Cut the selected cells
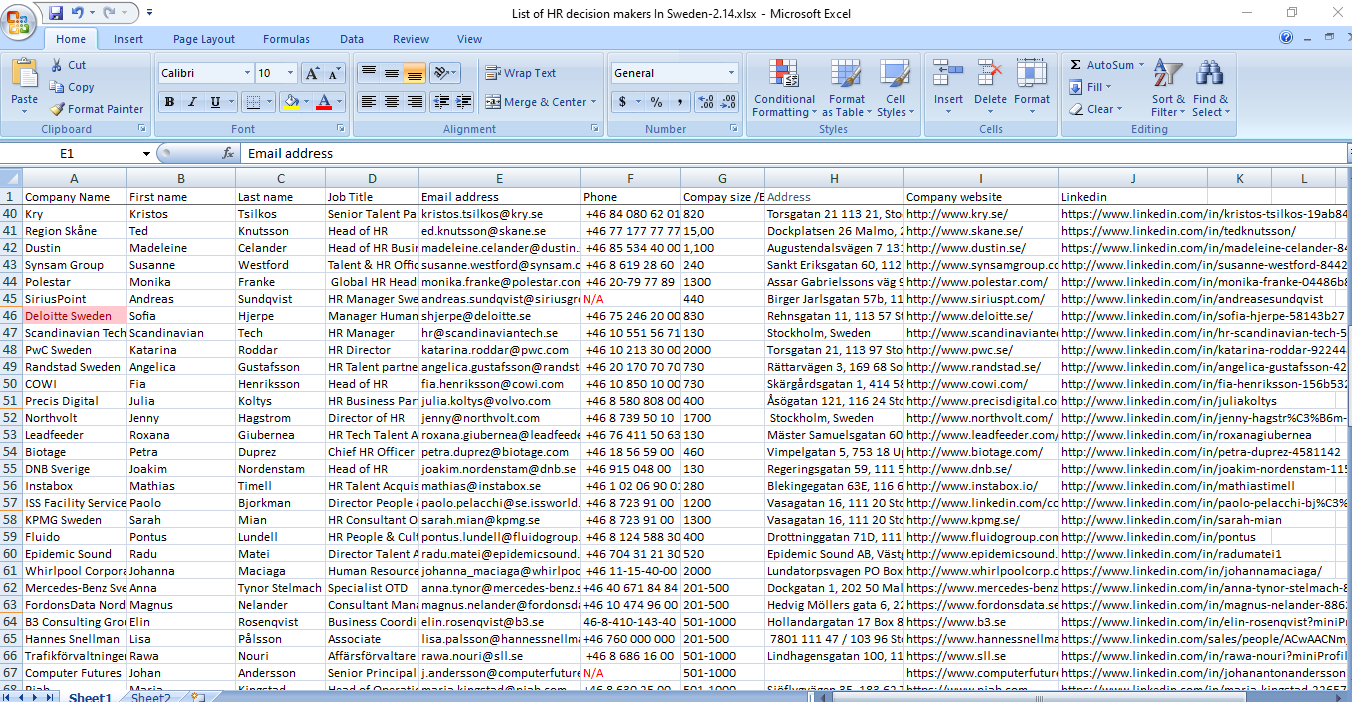This screenshot has height=702, width=1352. tap(68, 65)
